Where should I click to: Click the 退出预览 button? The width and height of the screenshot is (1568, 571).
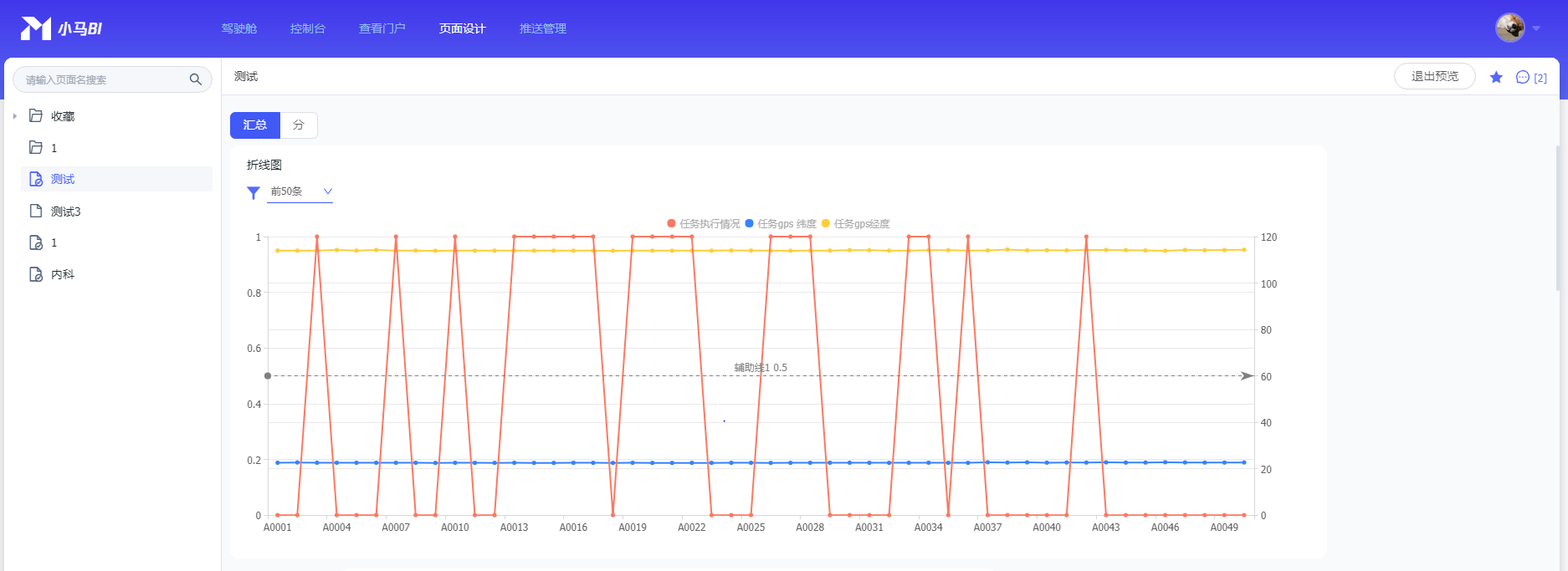pyautogui.click(x=1434, y=76)
